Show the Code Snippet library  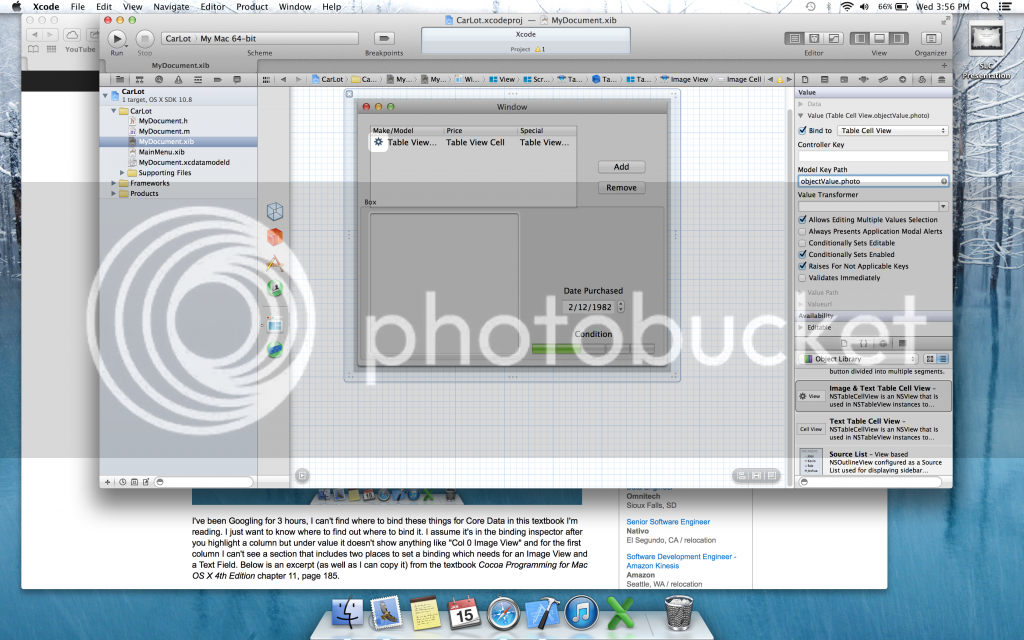click(x=863, y=344)
